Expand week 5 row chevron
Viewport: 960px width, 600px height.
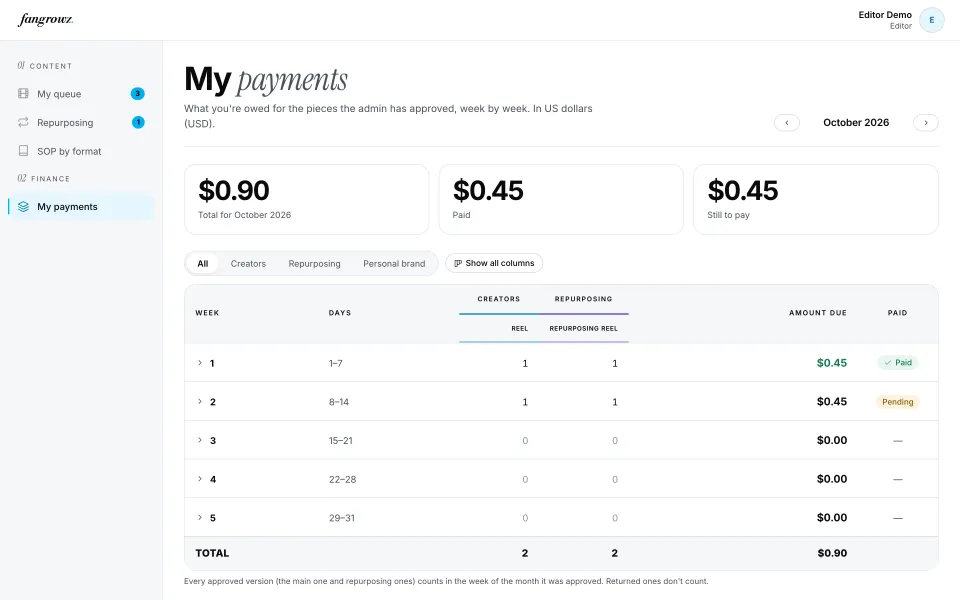click(200, 517)
